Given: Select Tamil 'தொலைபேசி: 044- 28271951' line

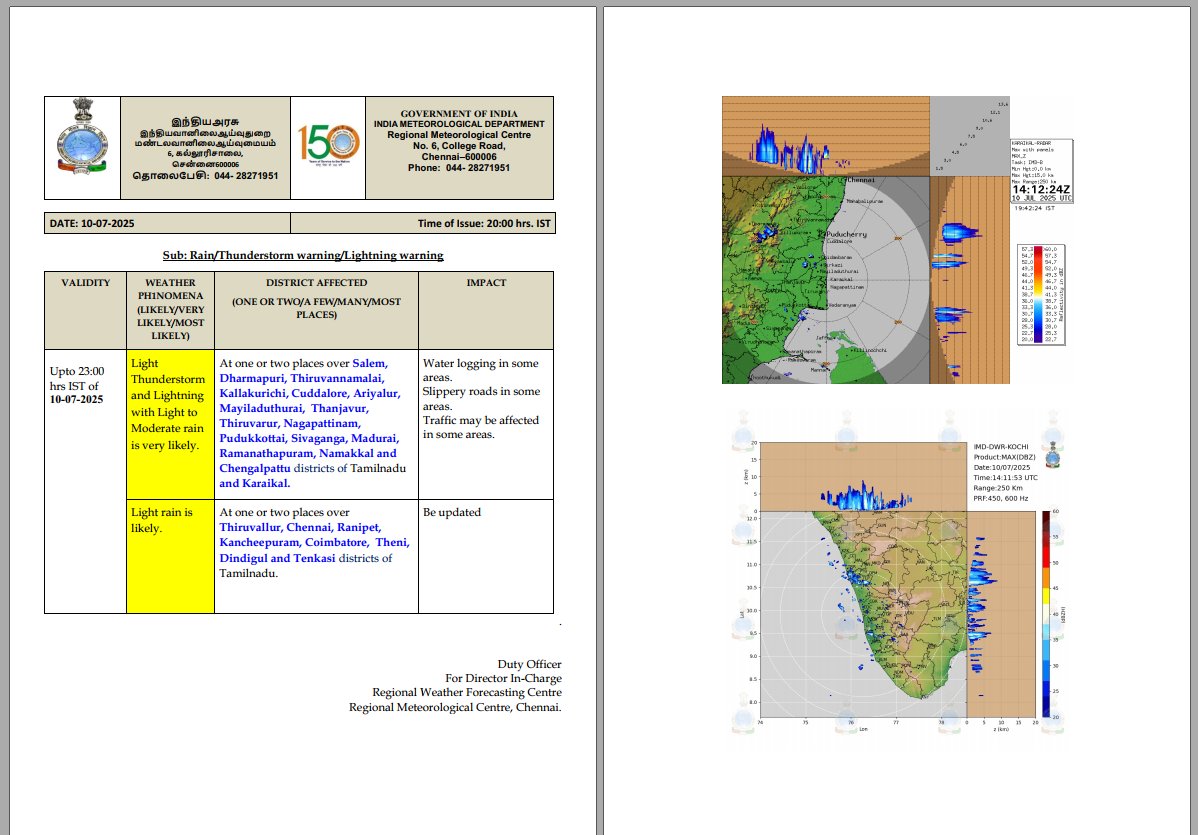Looking at the screenshot, I should pos(205,176).
